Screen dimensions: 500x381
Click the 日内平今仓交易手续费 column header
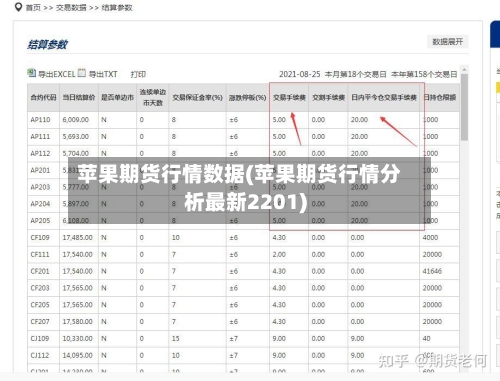click(x=384, y=97)
